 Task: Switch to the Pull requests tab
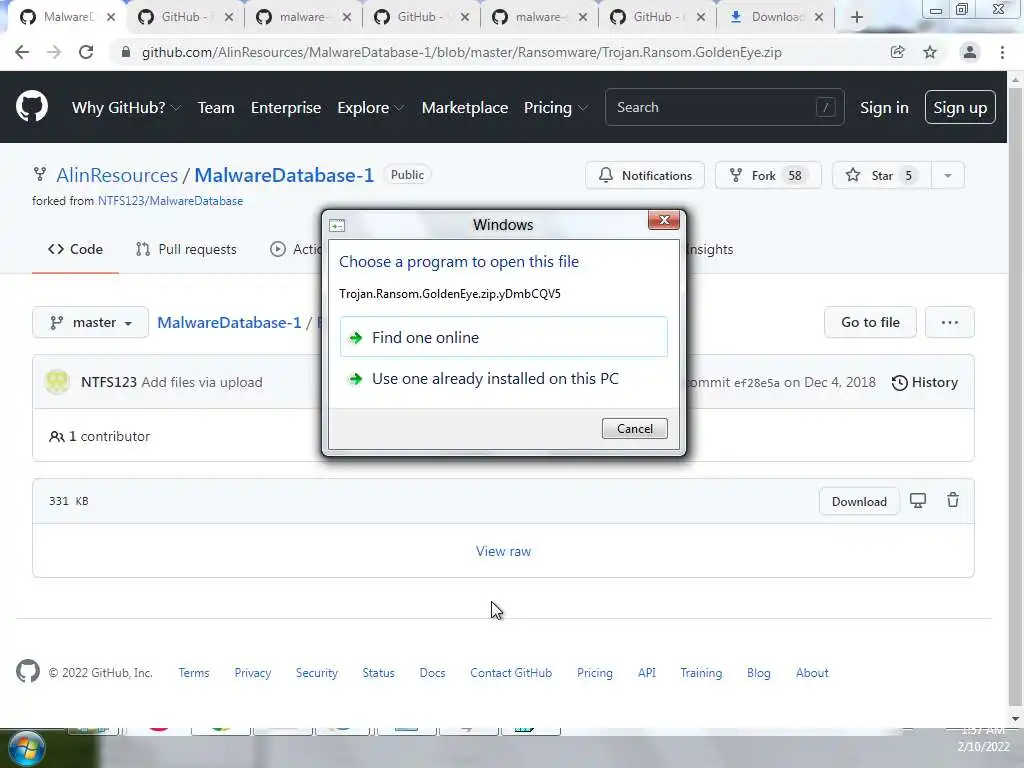coord(186,249)
